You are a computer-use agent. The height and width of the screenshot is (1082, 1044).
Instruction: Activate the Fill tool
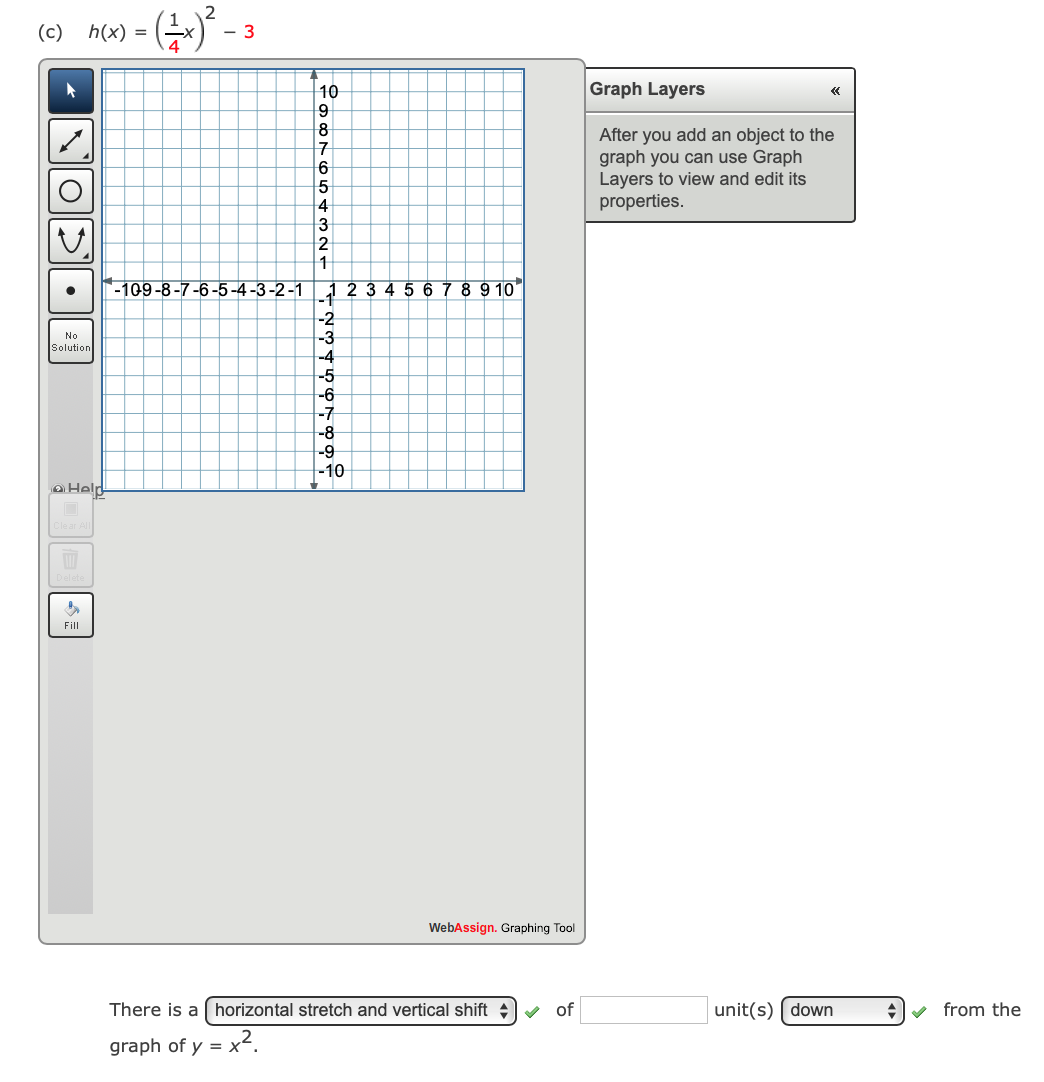pyautogui.click(x=70, y=614)
